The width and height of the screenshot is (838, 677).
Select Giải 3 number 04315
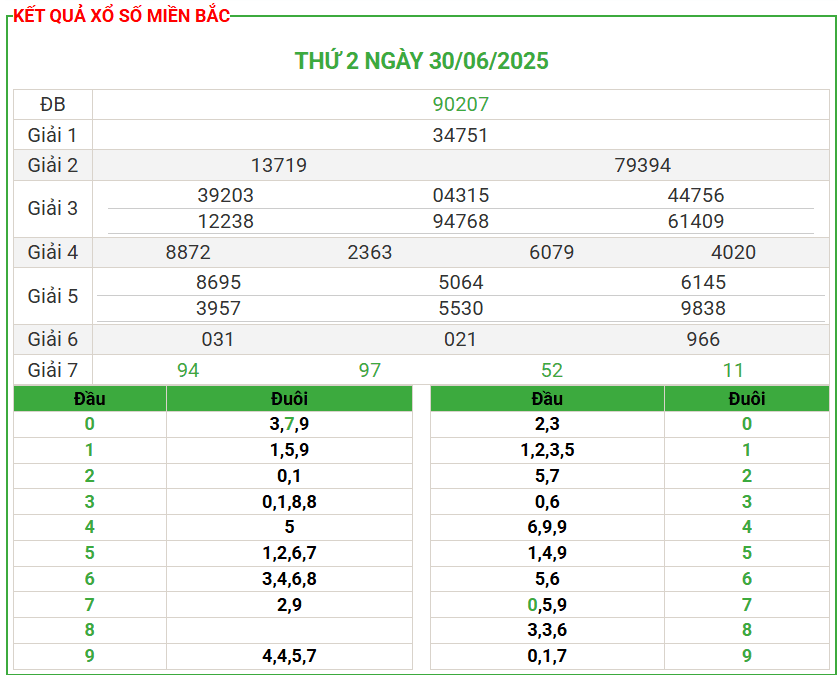(x=461, y=195)
